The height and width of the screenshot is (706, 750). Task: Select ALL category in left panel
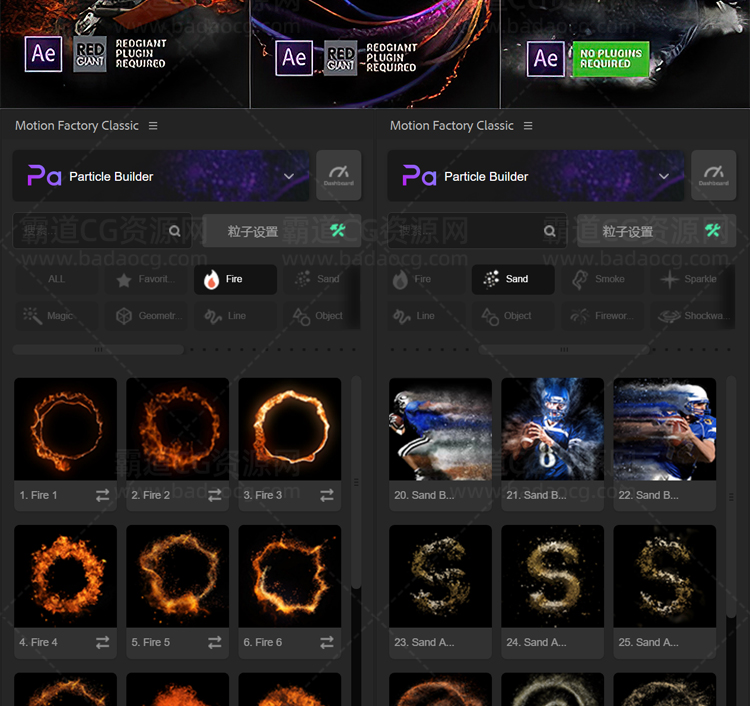[x=56, y=279]
